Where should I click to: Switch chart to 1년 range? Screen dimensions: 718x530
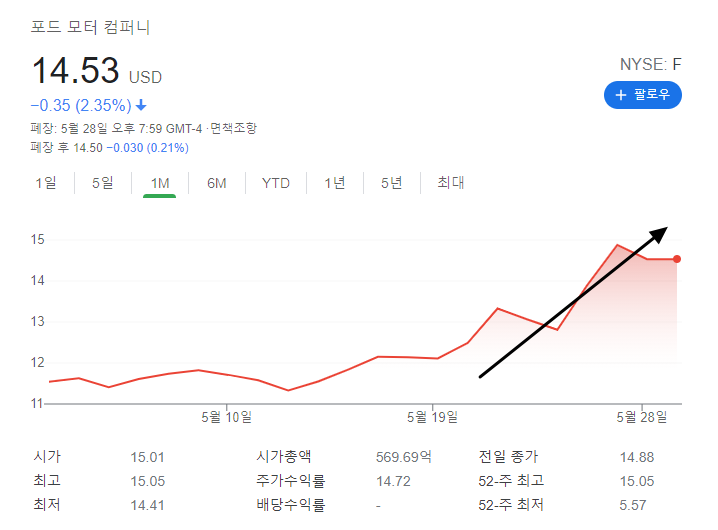pos(335,183)
